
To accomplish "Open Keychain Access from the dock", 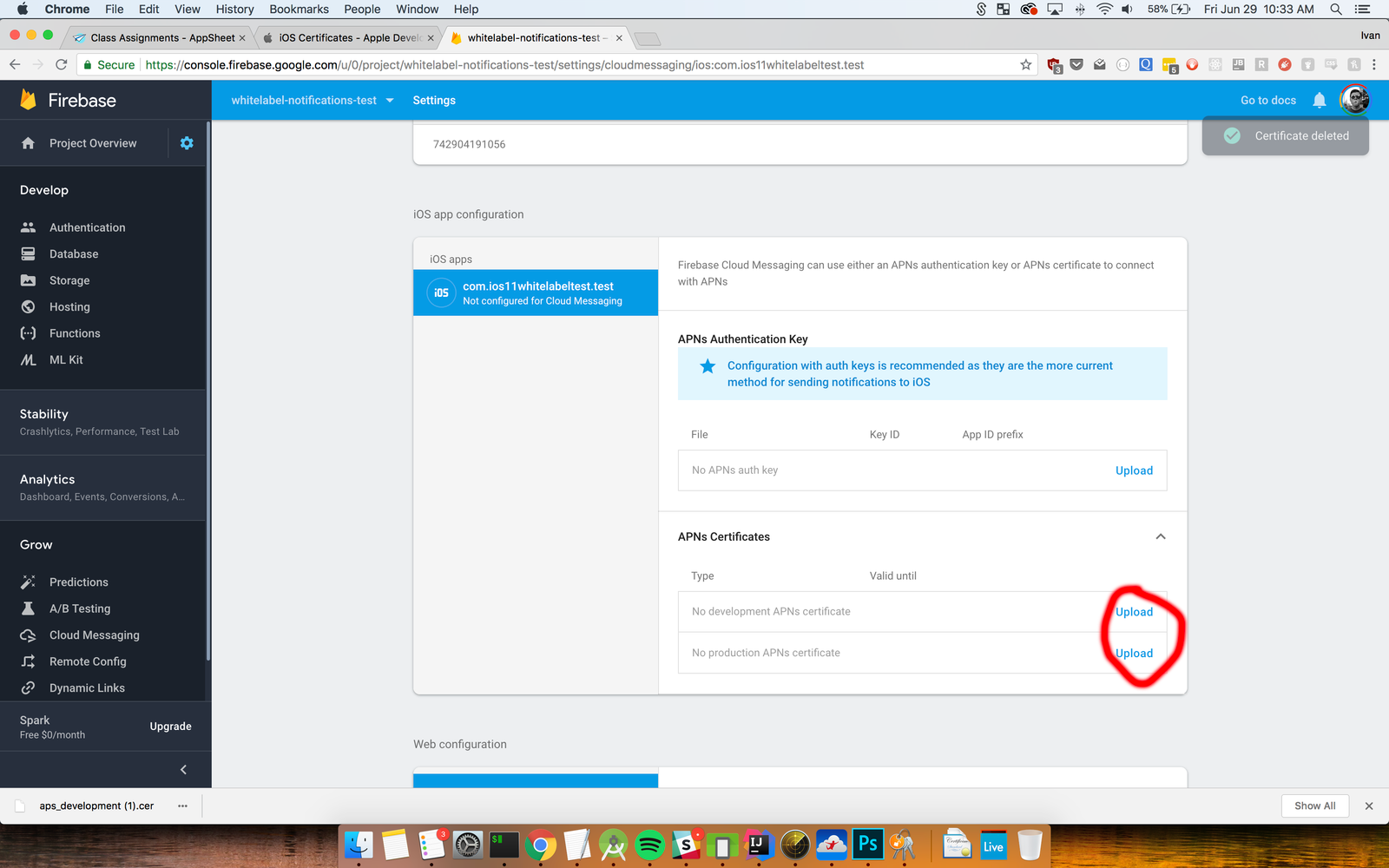I will [904, 845].
